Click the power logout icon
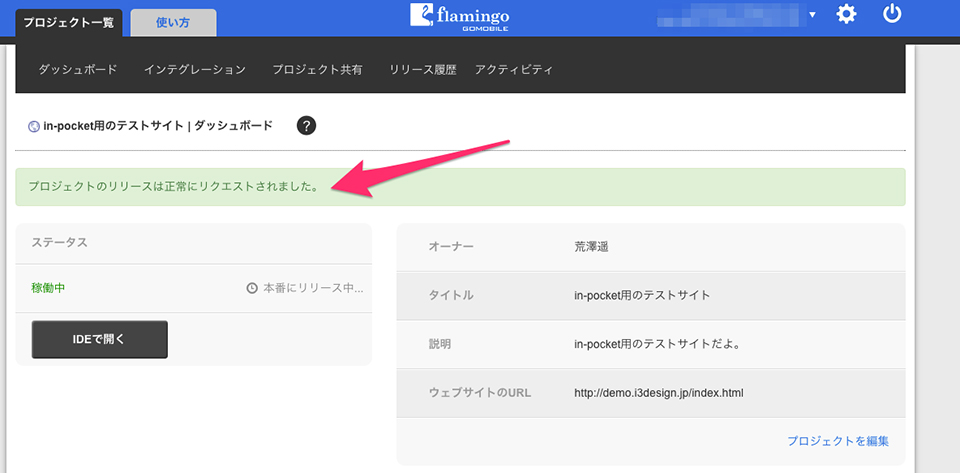Screen dimensions: 960x473 (892, 13)
